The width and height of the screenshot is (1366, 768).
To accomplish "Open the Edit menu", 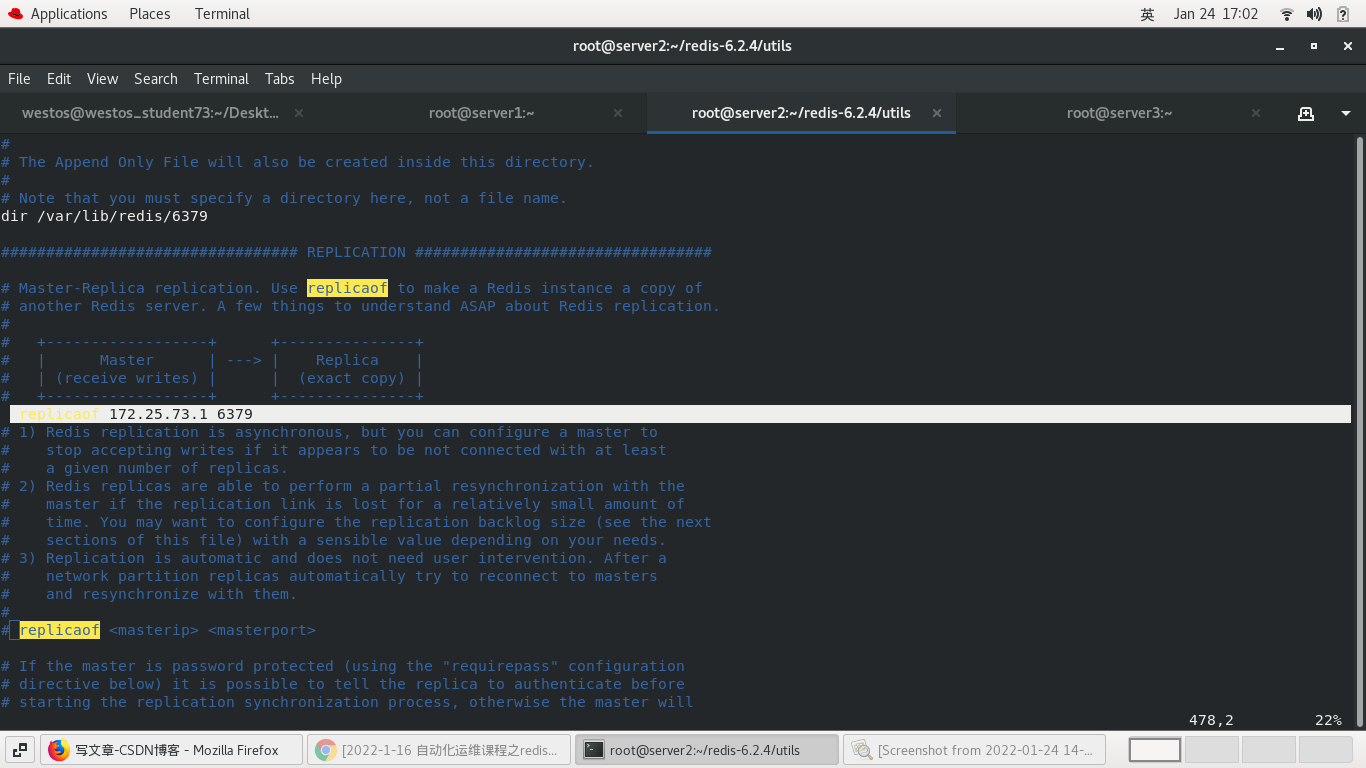I will (x=59, y=79).
